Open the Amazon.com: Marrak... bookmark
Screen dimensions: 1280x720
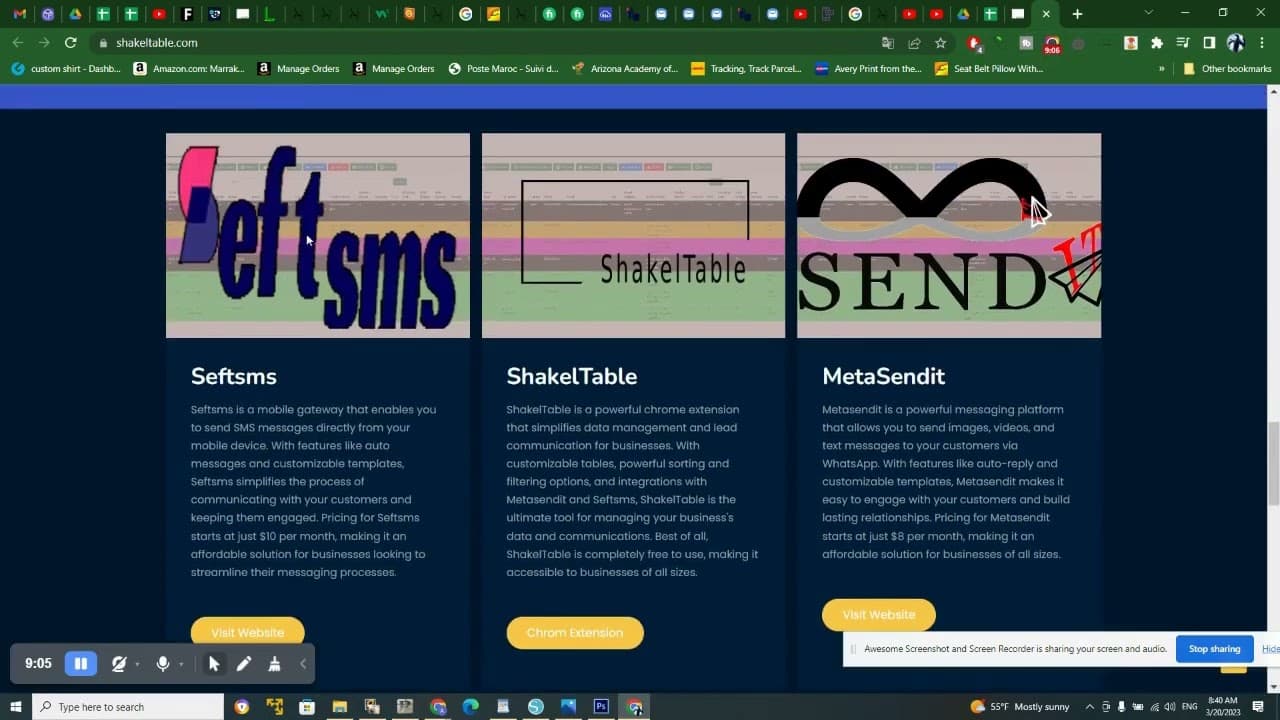[189, 69]
